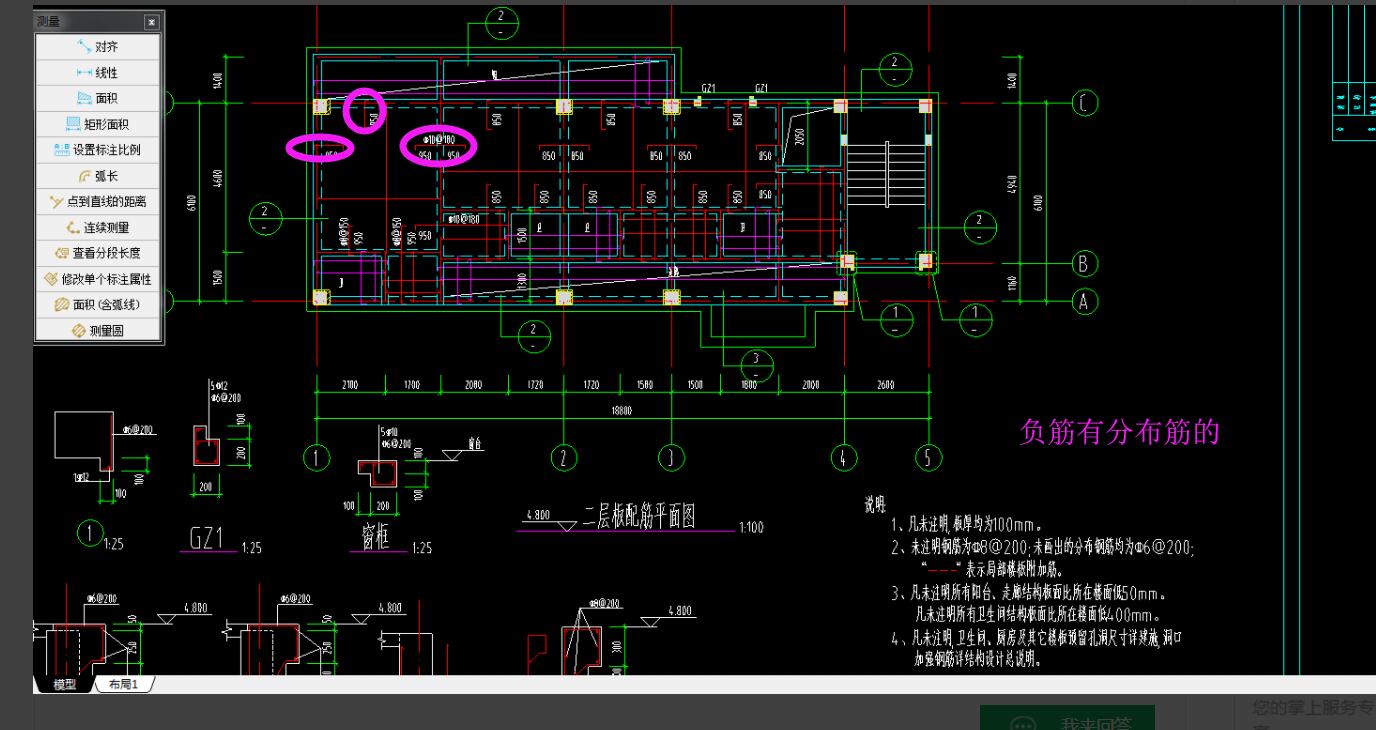Select axis bubble B on the right
Viewport: 1376px width, 730px height.
1084,264
